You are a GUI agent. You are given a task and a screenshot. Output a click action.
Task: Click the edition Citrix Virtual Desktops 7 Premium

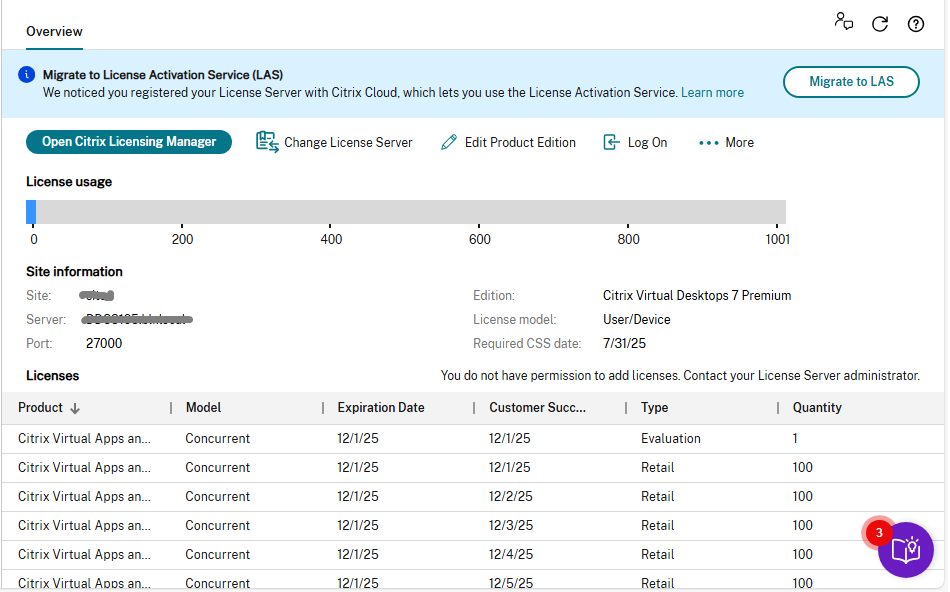click(697, 296)
